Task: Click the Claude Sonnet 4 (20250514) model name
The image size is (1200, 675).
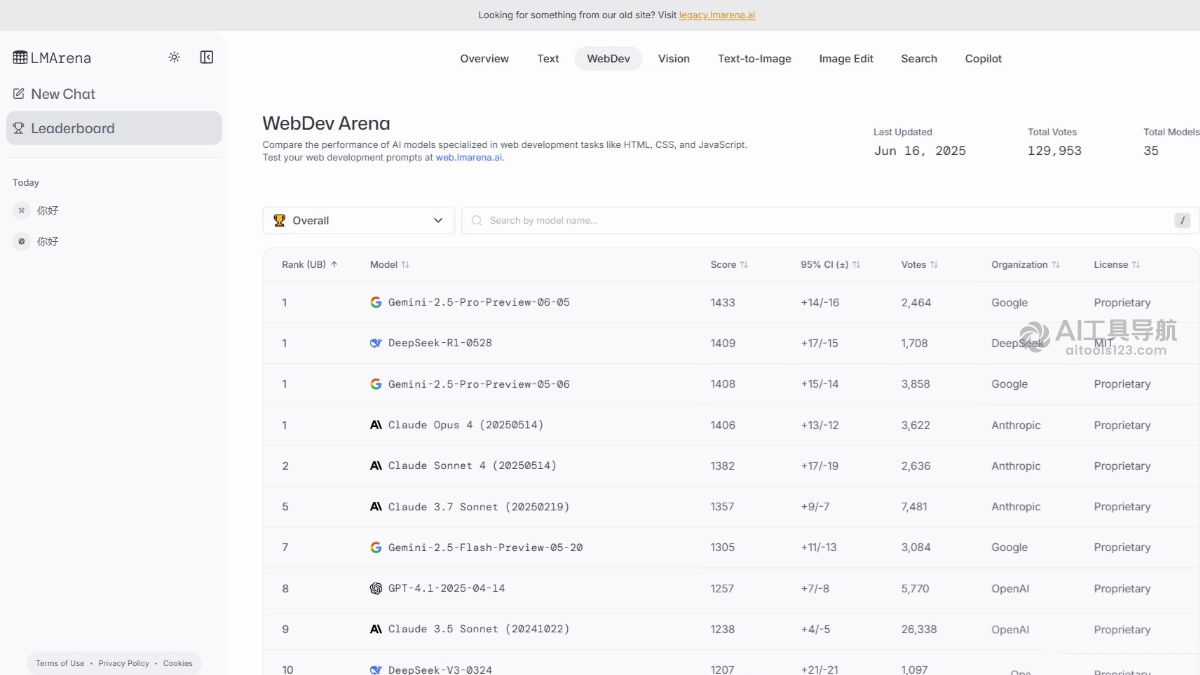Action: click(x=472, y=466)
